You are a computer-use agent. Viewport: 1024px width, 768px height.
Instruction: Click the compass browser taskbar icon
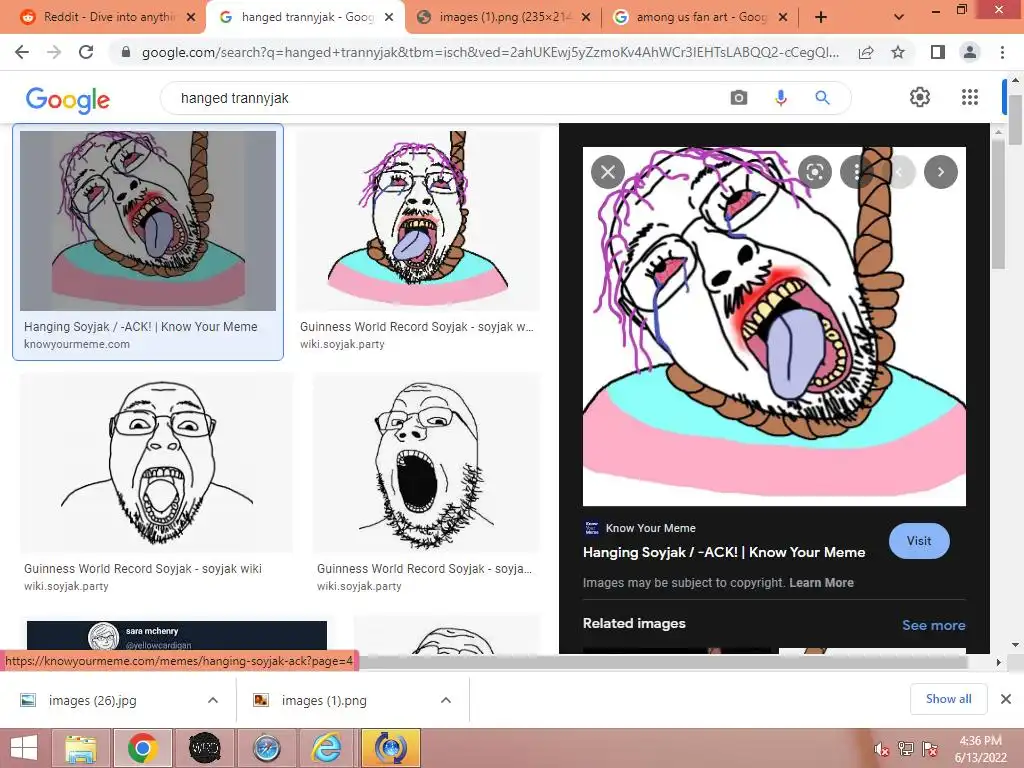tap(266, 748)
